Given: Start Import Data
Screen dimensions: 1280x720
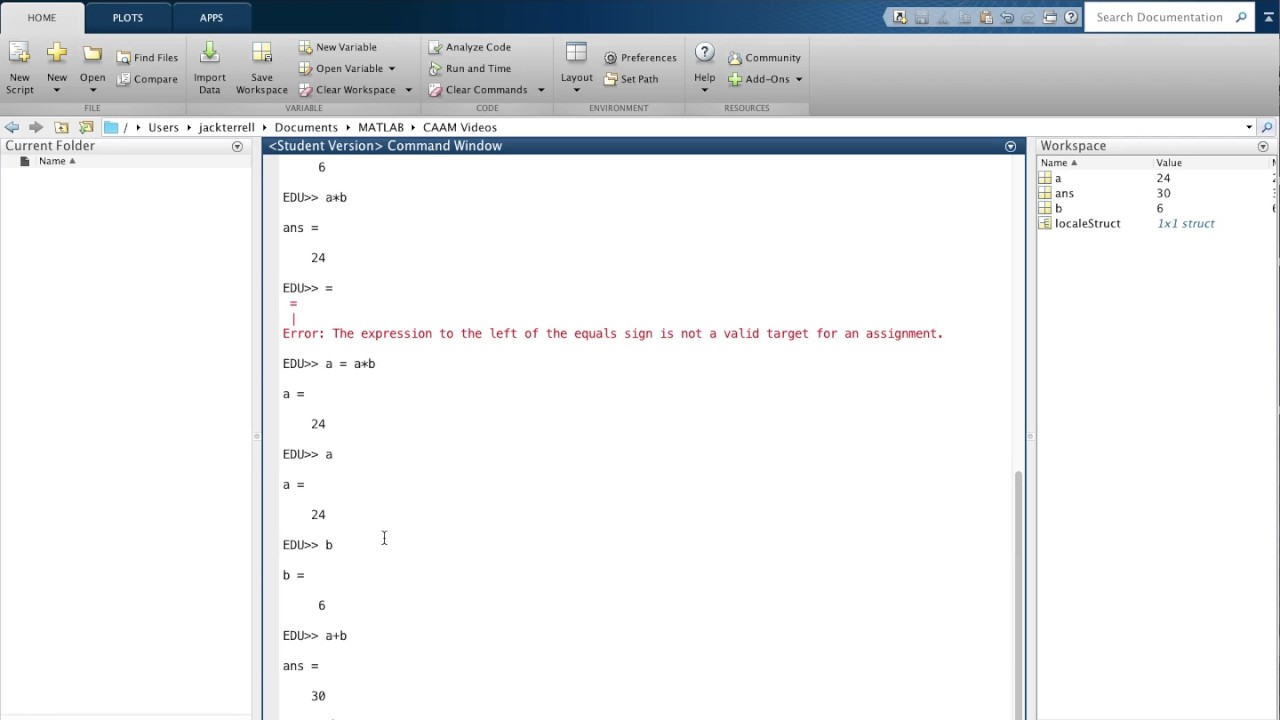Looking at the screenshot, I should click(x=209, y=68).
